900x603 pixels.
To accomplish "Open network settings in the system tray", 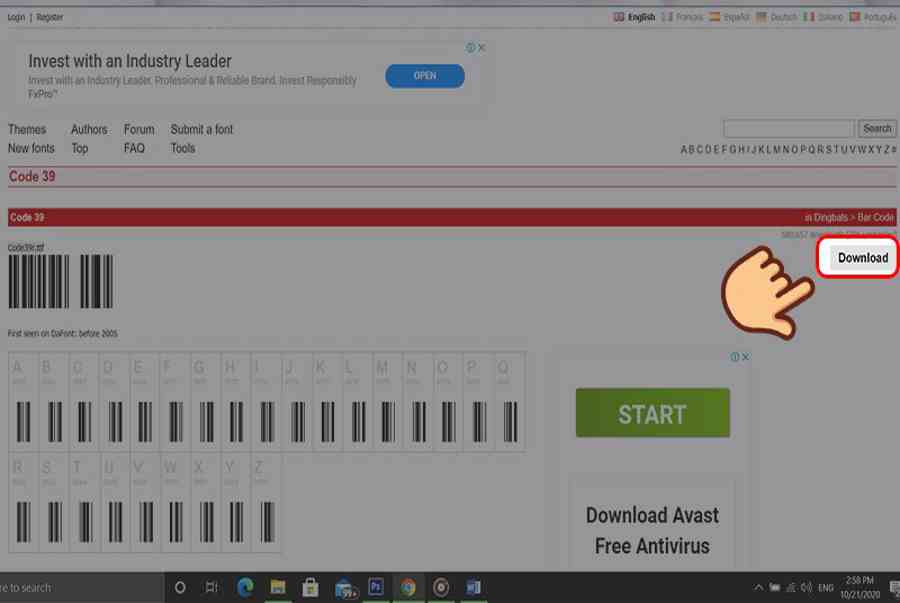I will click(x=790, y=588).
